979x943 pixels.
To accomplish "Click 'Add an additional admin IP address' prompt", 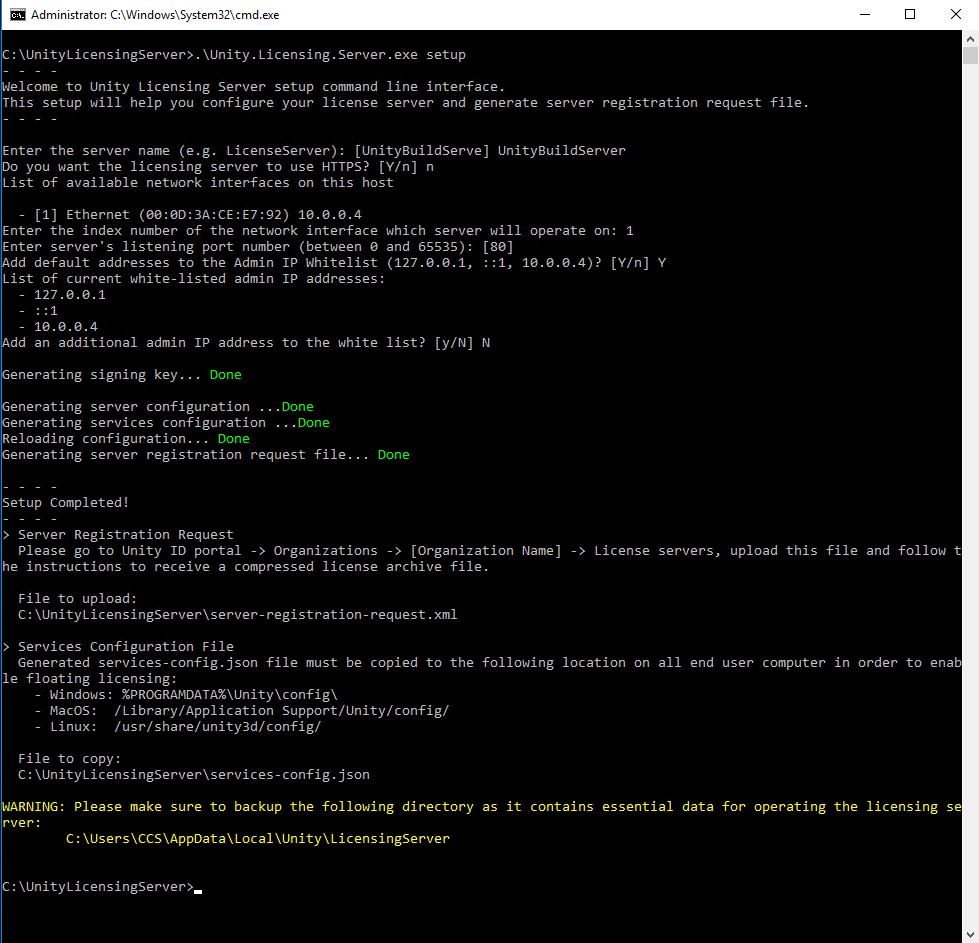I will click(x=246, y=343).
